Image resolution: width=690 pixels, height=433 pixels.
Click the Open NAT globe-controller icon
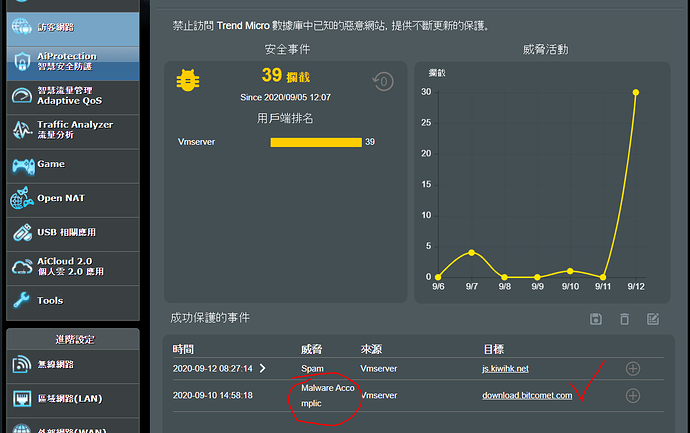point(22,198)
